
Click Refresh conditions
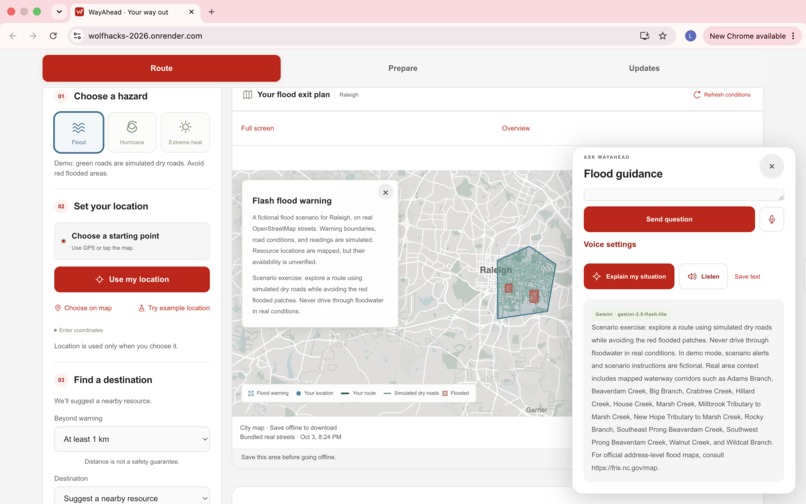(722, 95)
